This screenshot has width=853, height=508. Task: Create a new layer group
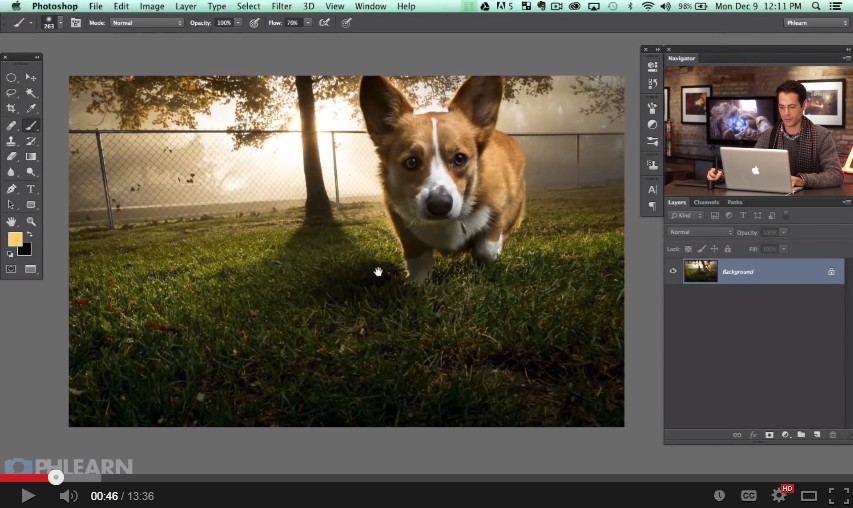(801, 435)
